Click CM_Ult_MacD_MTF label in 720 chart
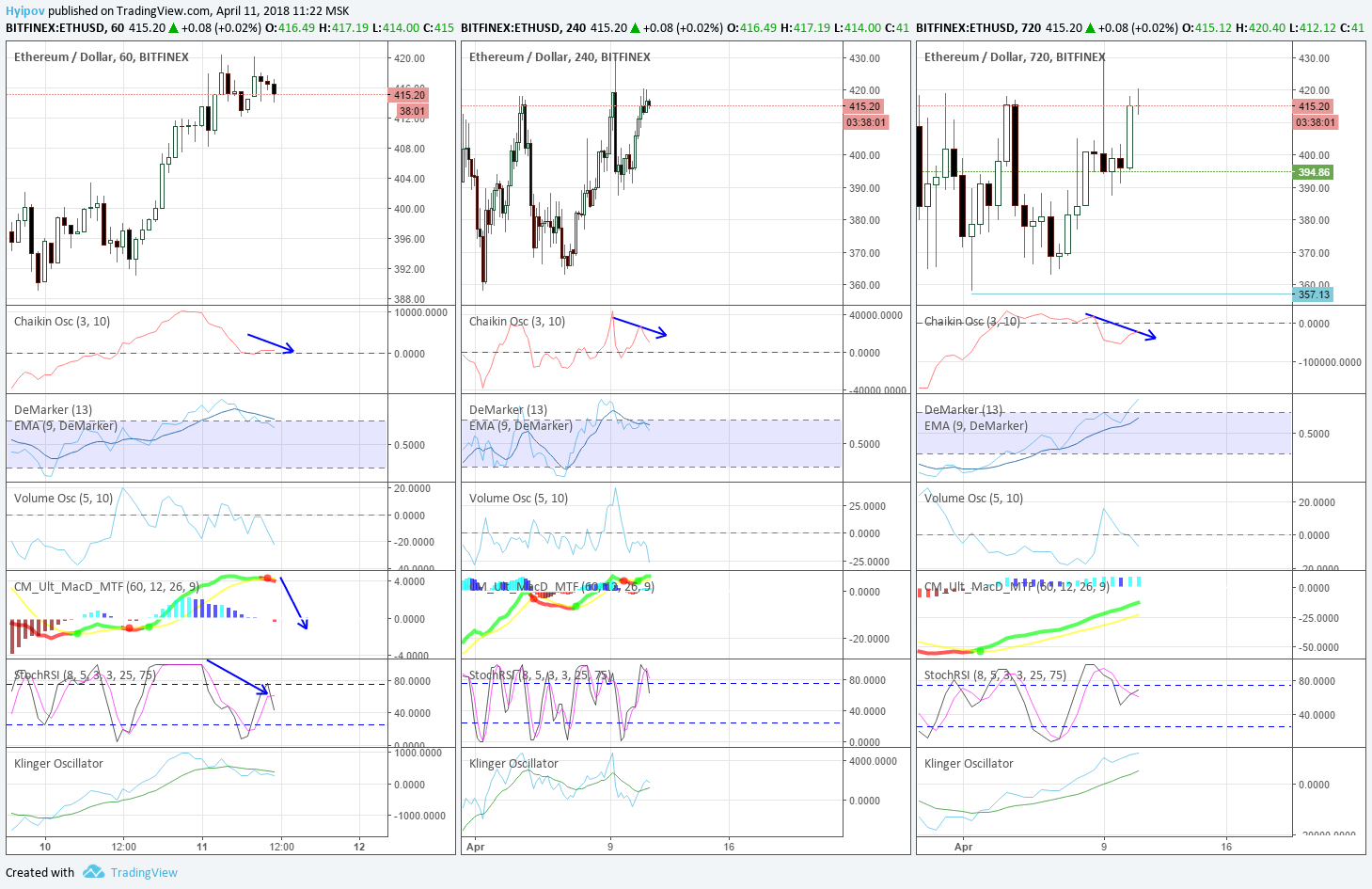Screen dimensions: 1372x889 [1017, 586]
